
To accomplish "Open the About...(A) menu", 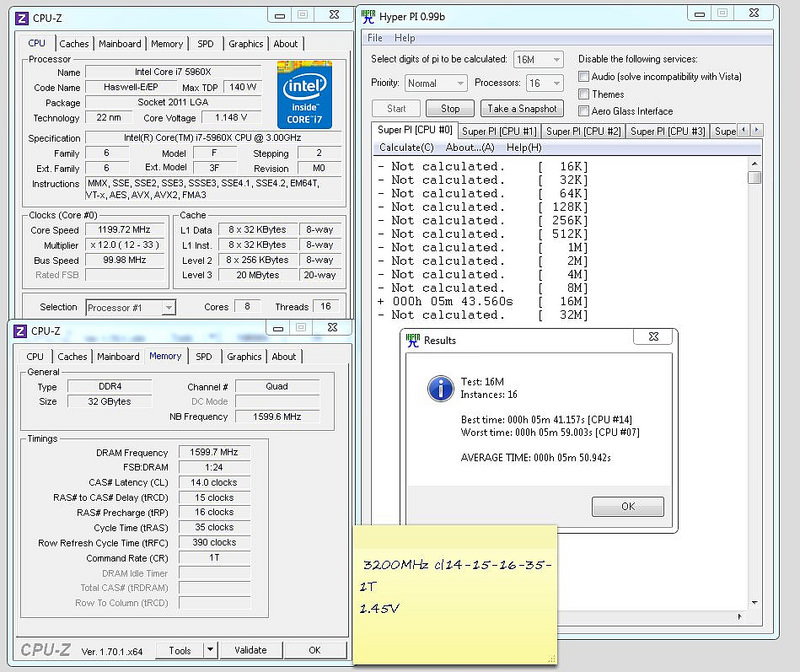I will pyautogui.click(x=470, y=147).
